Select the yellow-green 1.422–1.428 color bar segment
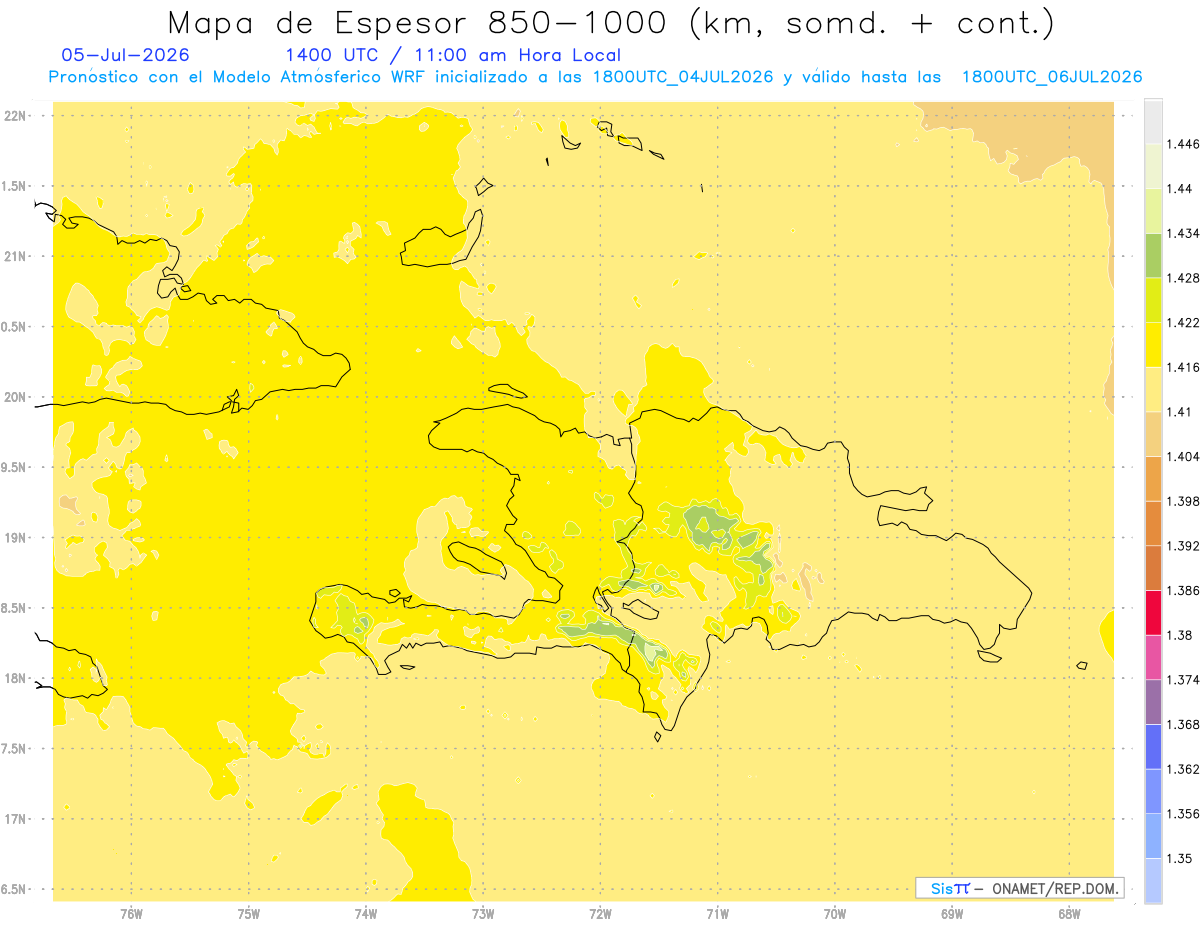The height and width of the screenshot is (927, 1200). click(1153, 300)
